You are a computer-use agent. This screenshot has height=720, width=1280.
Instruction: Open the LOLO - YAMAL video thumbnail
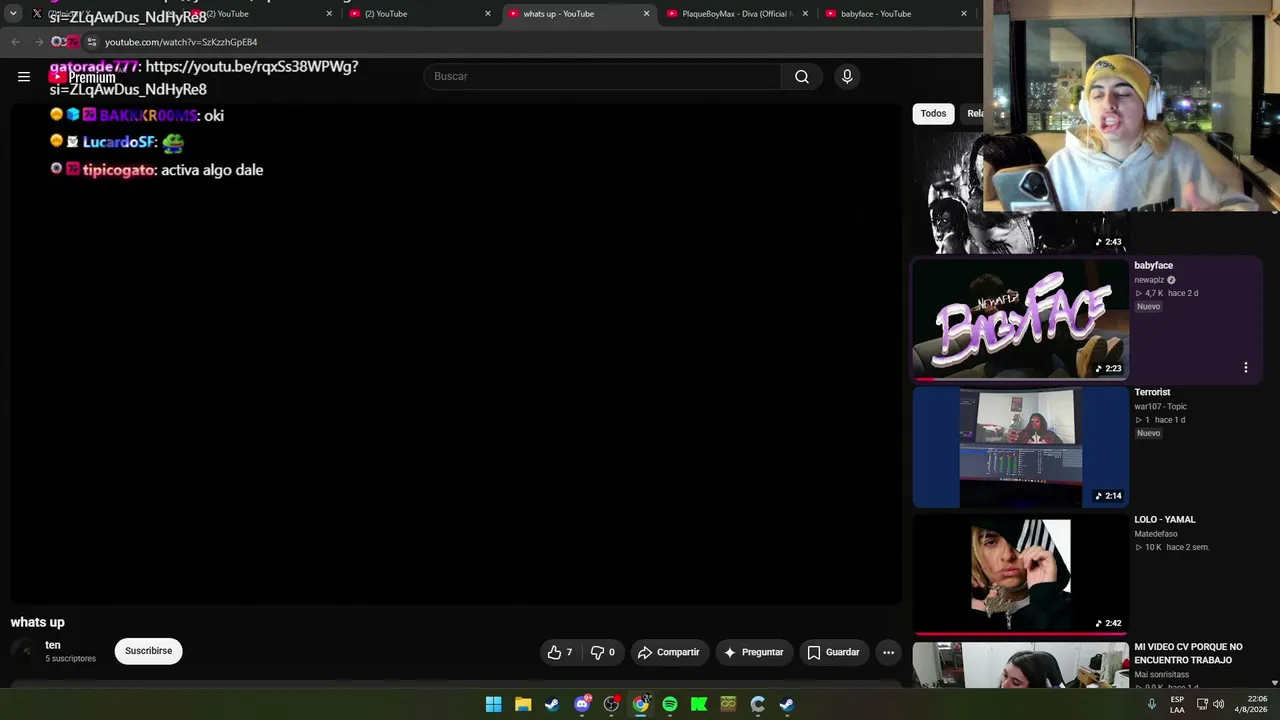[1020, 574]
